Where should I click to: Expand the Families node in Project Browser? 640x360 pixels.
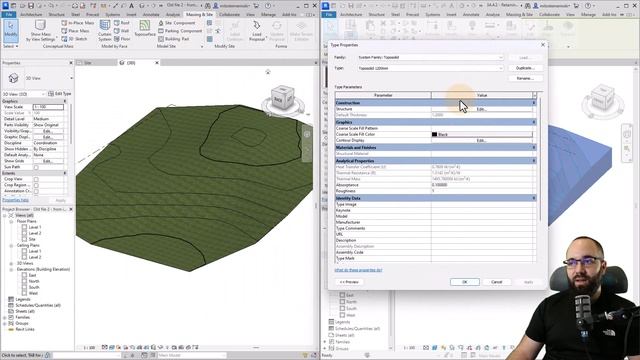coord(5,317)
